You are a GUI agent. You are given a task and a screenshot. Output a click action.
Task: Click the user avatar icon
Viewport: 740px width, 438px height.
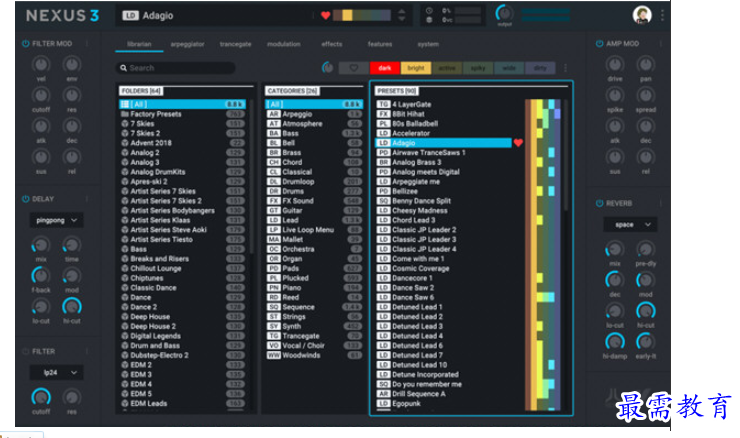pos(642,15)
